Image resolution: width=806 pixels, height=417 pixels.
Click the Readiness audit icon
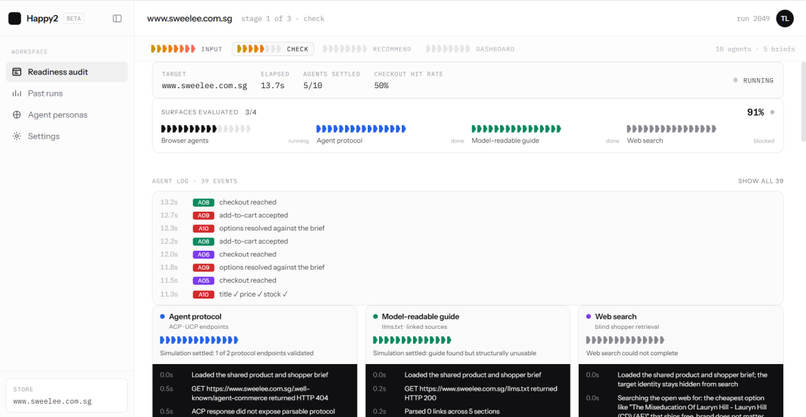click(x=17, y=72)
